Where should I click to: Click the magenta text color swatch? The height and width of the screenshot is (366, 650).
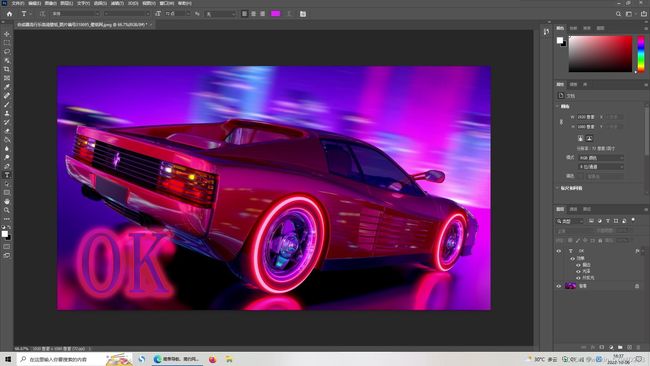click(276, 14)
